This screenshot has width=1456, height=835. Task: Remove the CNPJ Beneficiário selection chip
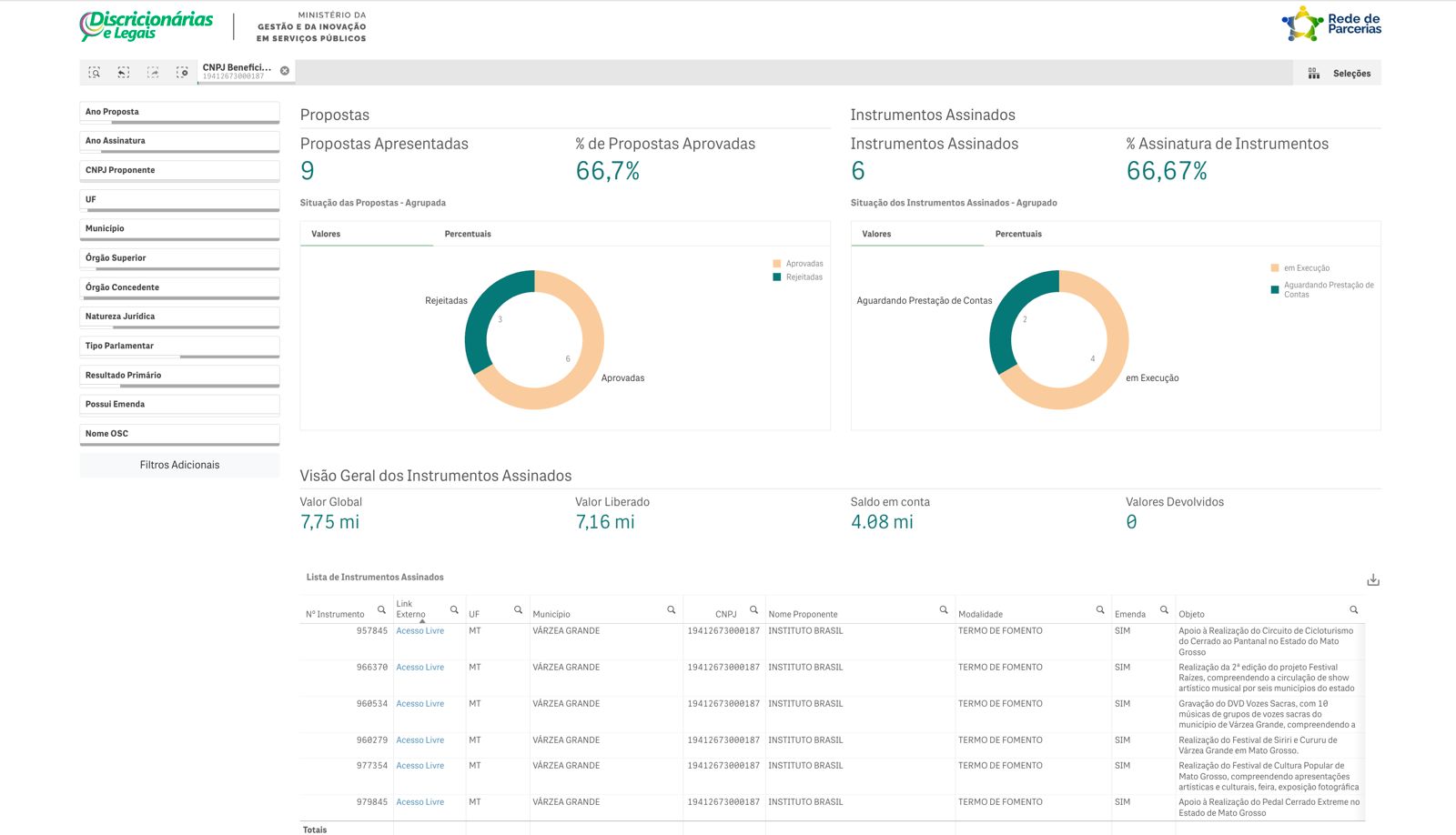click(285, 71)
